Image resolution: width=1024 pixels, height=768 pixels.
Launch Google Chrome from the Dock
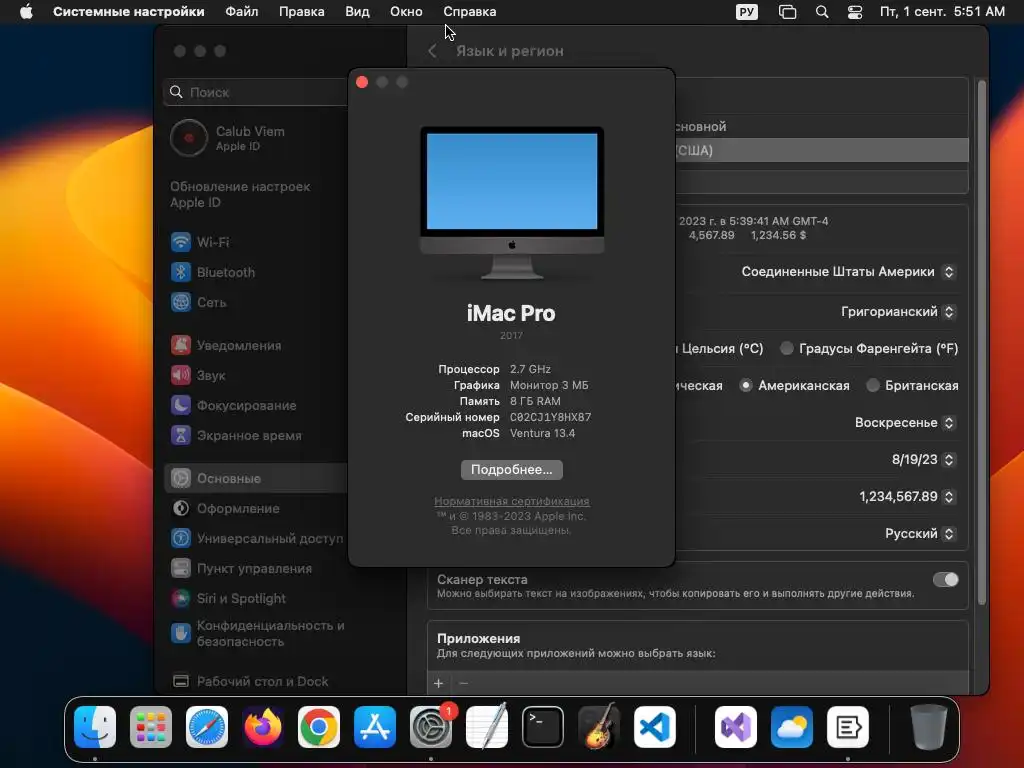click(319, 727)
